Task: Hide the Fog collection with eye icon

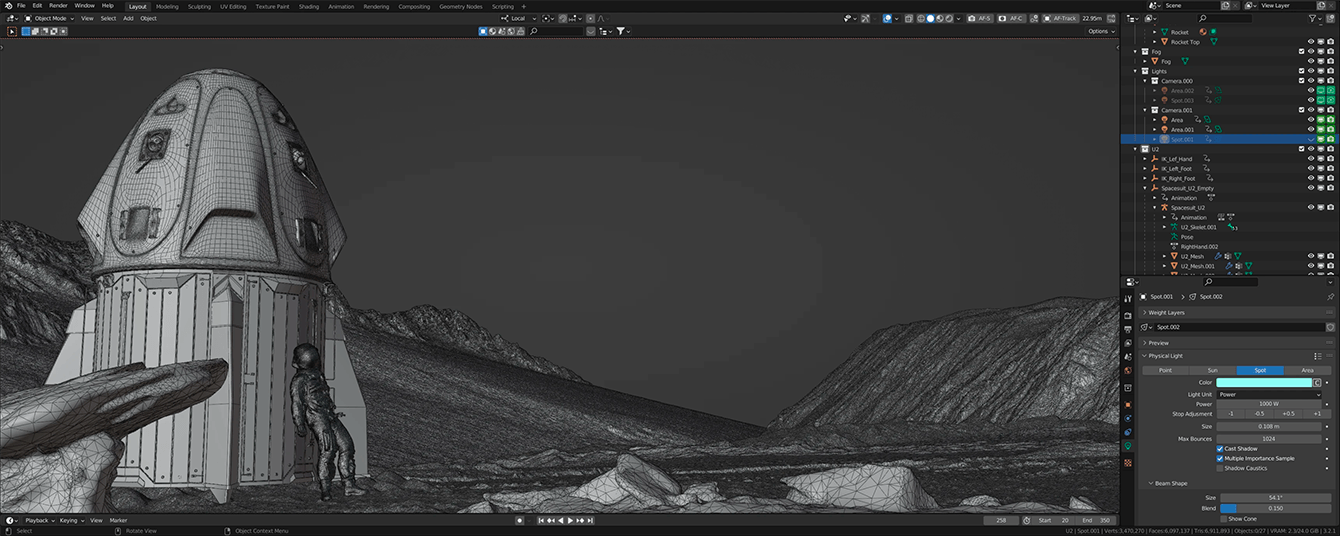Action: (x=1311, y=52)
